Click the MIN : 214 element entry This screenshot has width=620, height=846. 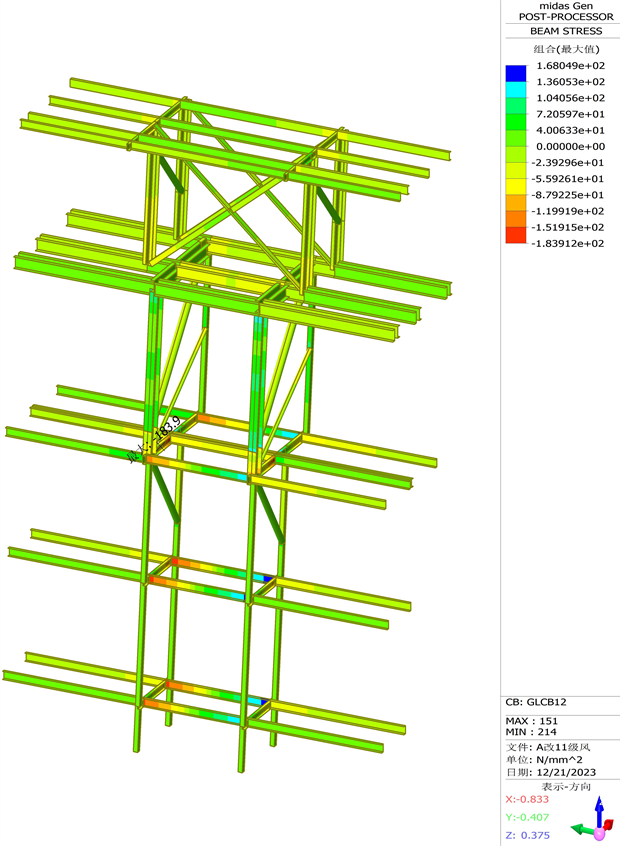click(533, 732)
